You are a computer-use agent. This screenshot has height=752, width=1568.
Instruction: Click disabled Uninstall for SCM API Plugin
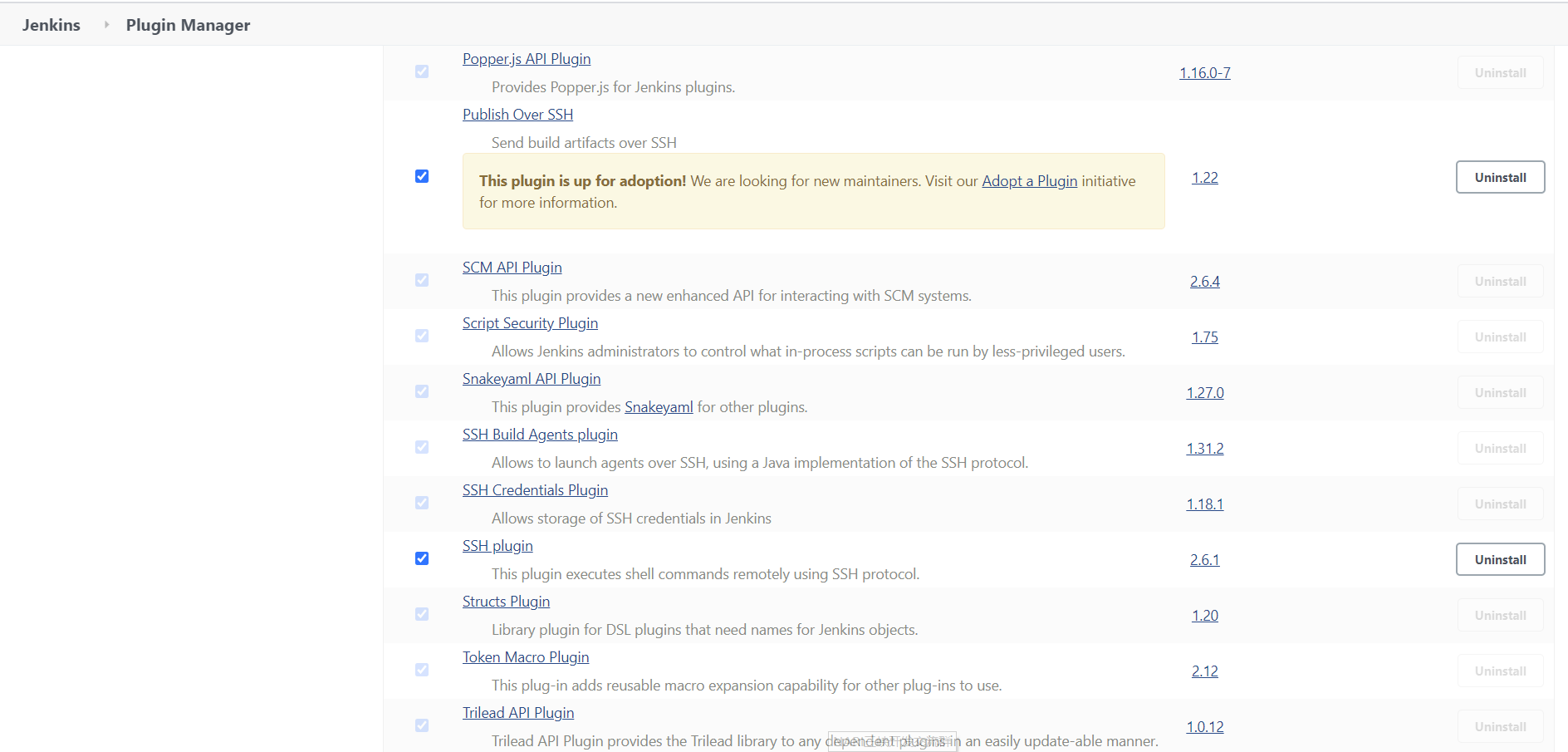pos(1500,281)
